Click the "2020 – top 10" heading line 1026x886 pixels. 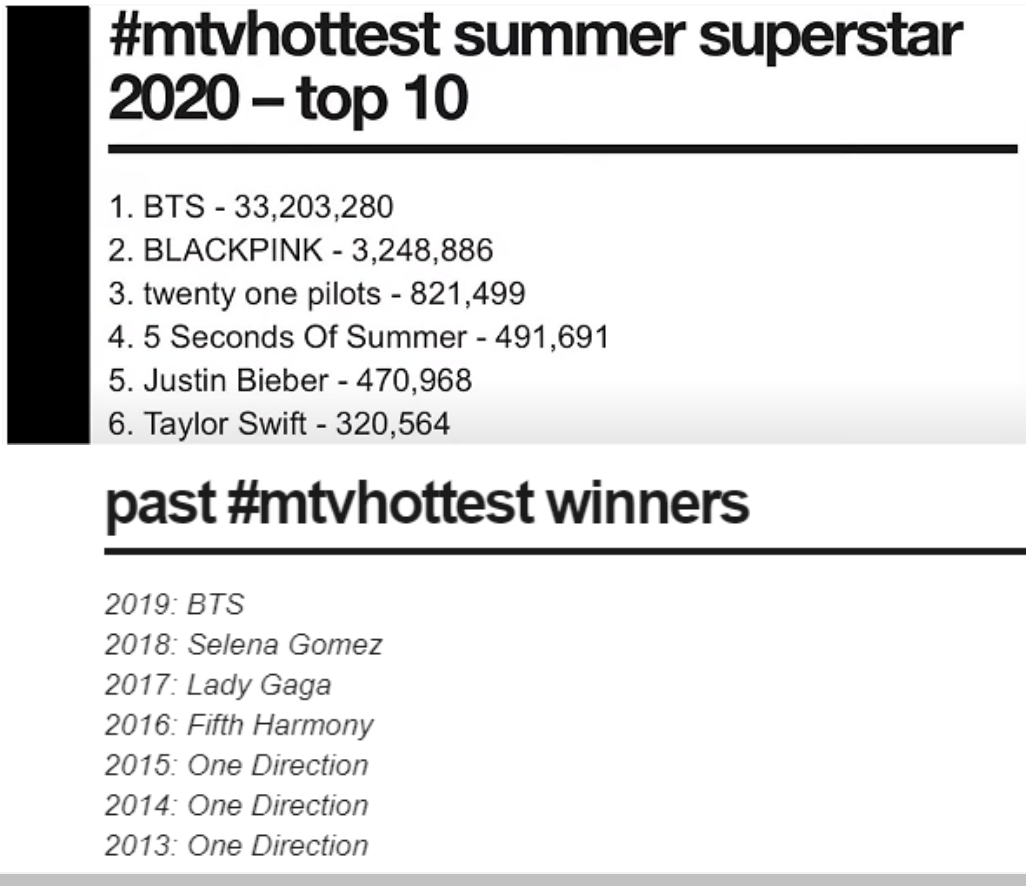(288, 98)
